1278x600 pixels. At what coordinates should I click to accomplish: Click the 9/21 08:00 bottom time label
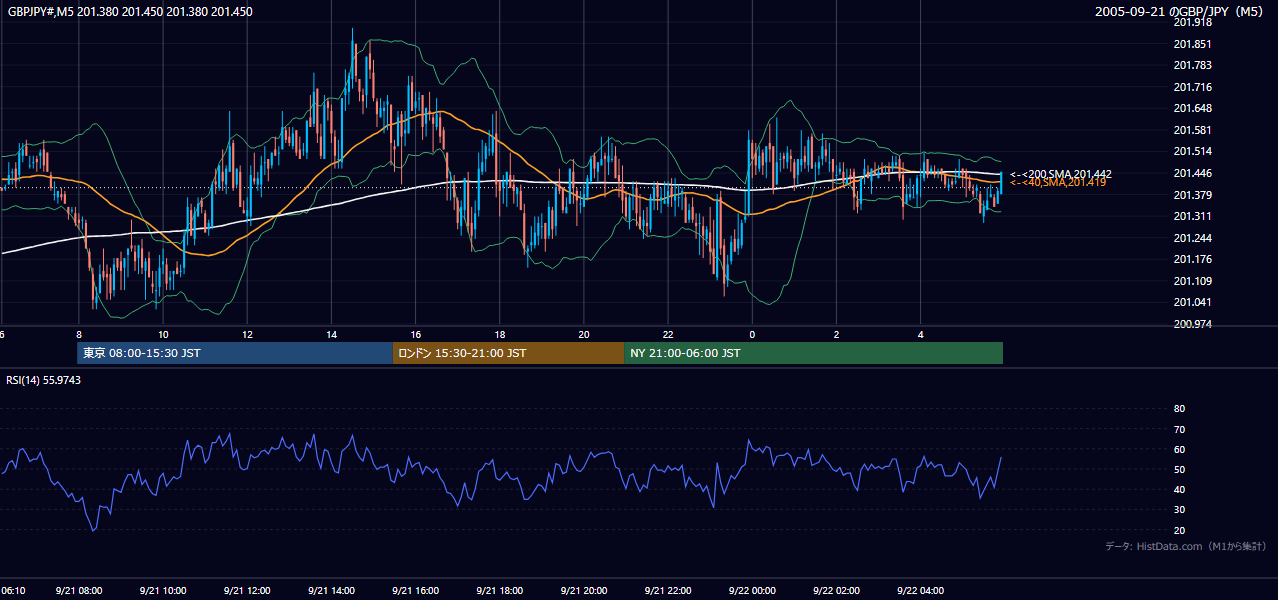click(79, 591)
